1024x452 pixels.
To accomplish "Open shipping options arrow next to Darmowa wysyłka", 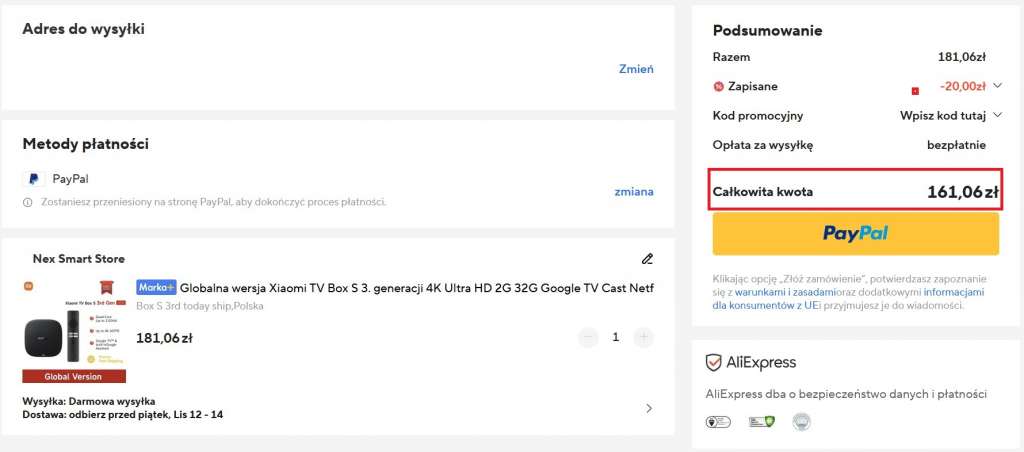I will [648, 408].
